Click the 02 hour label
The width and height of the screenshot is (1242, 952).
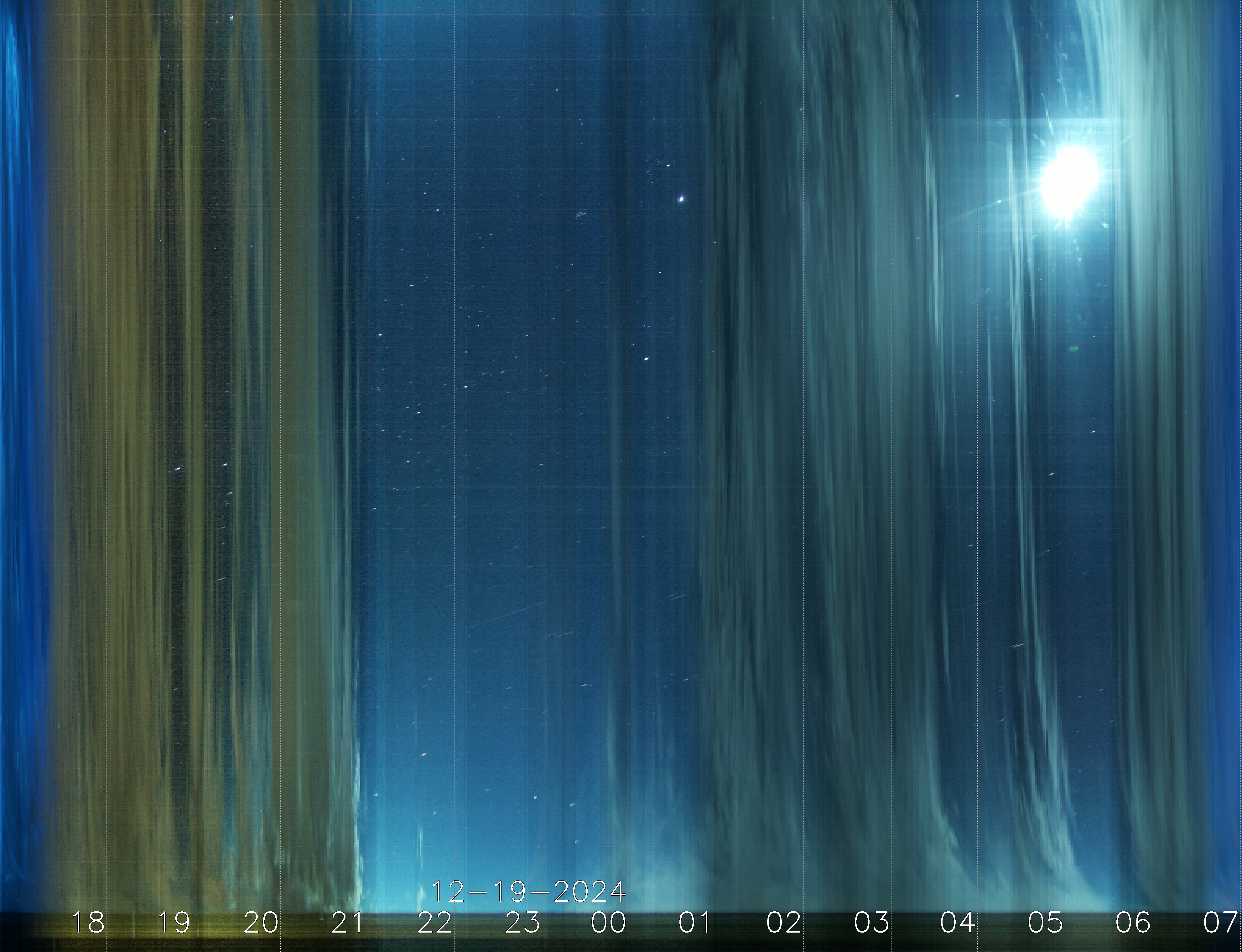[x=783, y=923]
